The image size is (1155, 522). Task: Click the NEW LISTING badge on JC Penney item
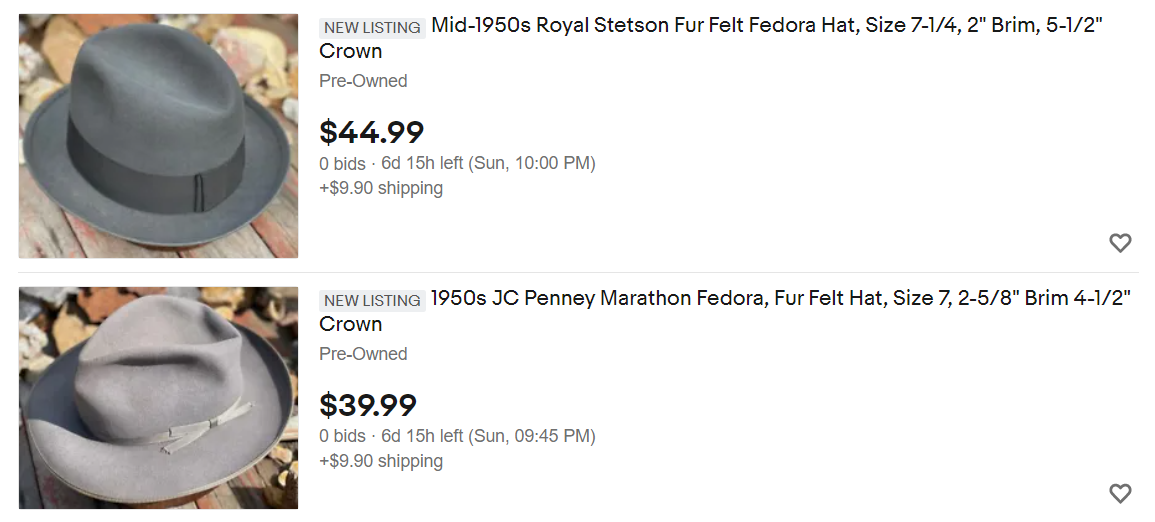point(372,300)
